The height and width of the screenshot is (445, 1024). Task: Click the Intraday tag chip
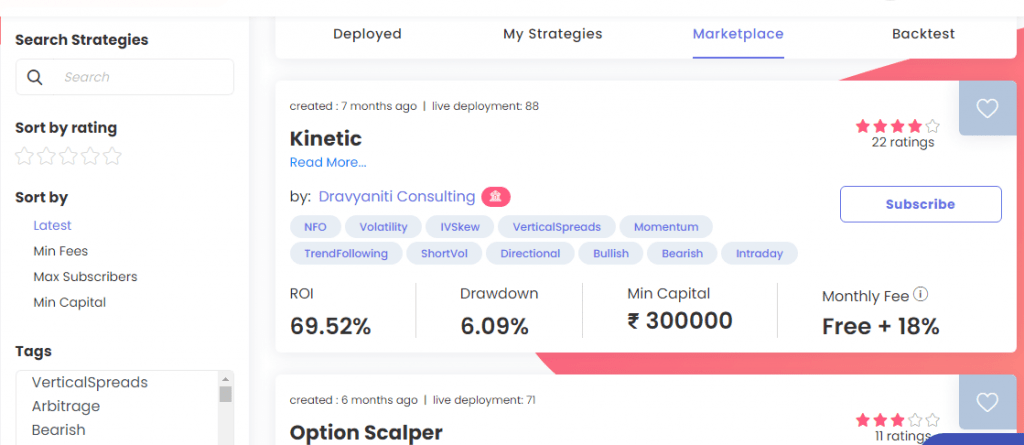coord(760,254)
